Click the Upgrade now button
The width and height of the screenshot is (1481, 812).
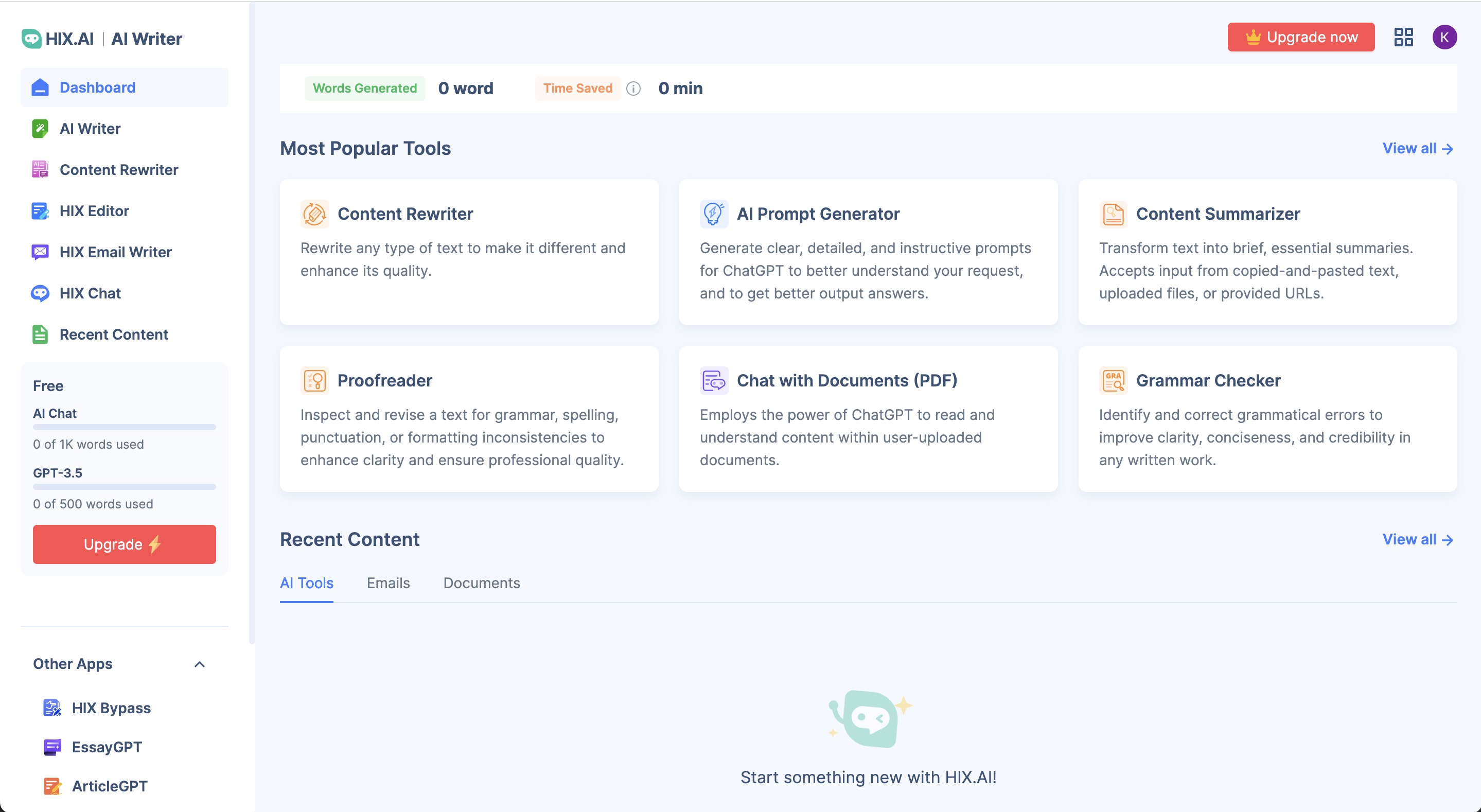coord(1300,38)
